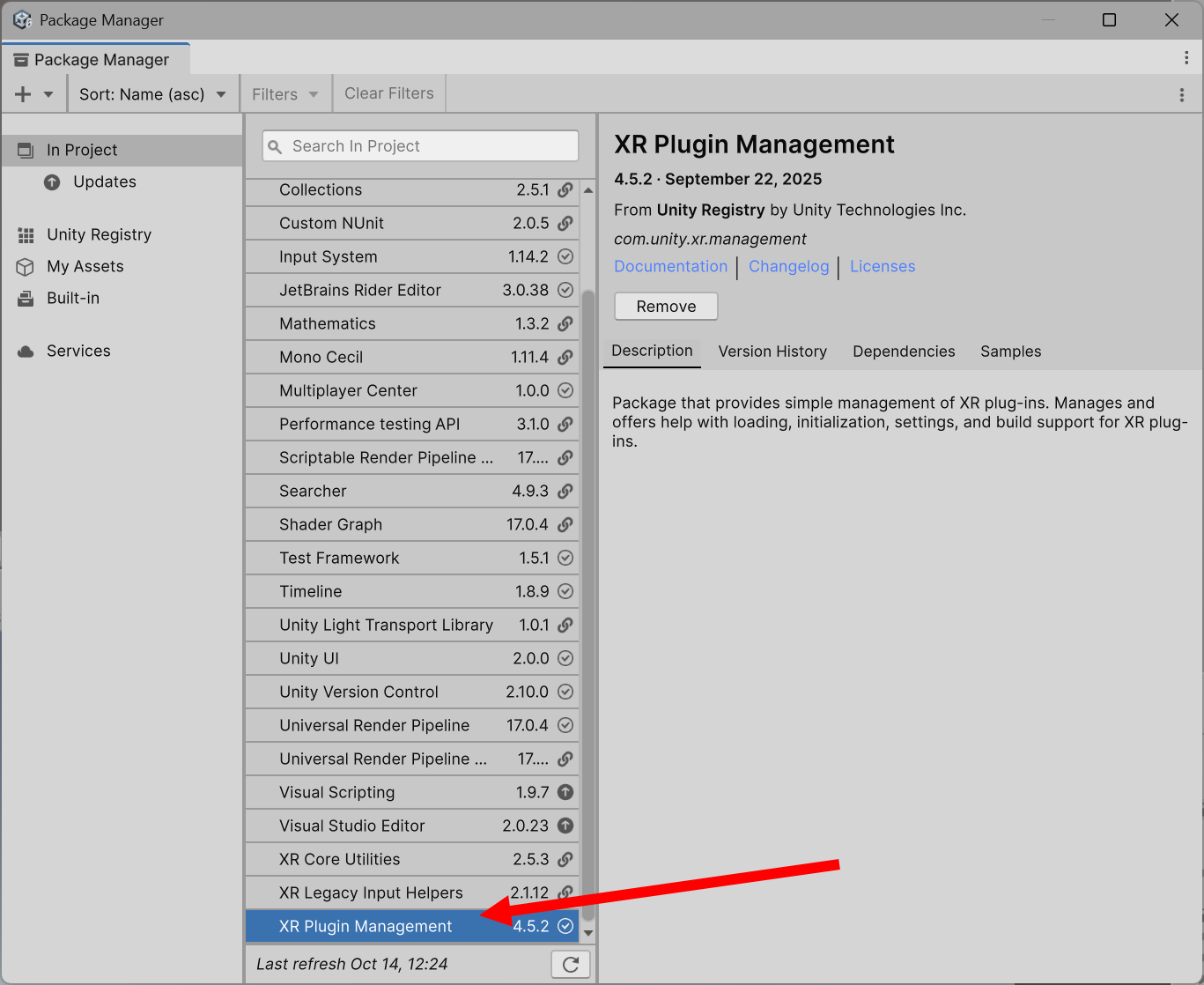Click the XR Plugin Management checkmark icon

(x=565, y=926)
